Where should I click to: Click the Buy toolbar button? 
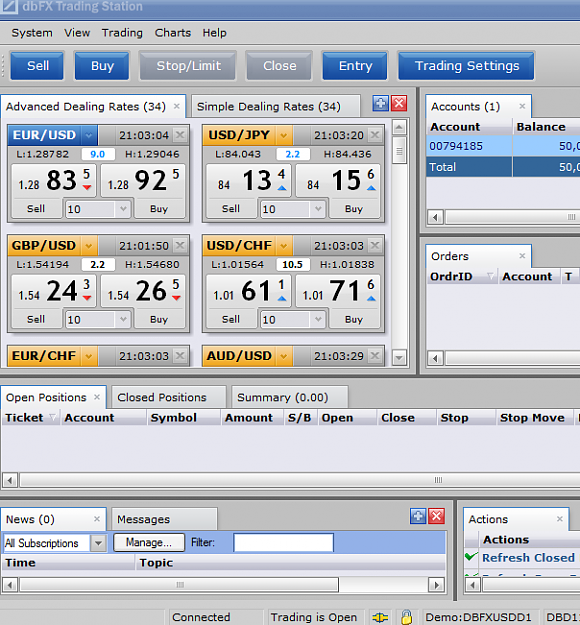[102, 66]
